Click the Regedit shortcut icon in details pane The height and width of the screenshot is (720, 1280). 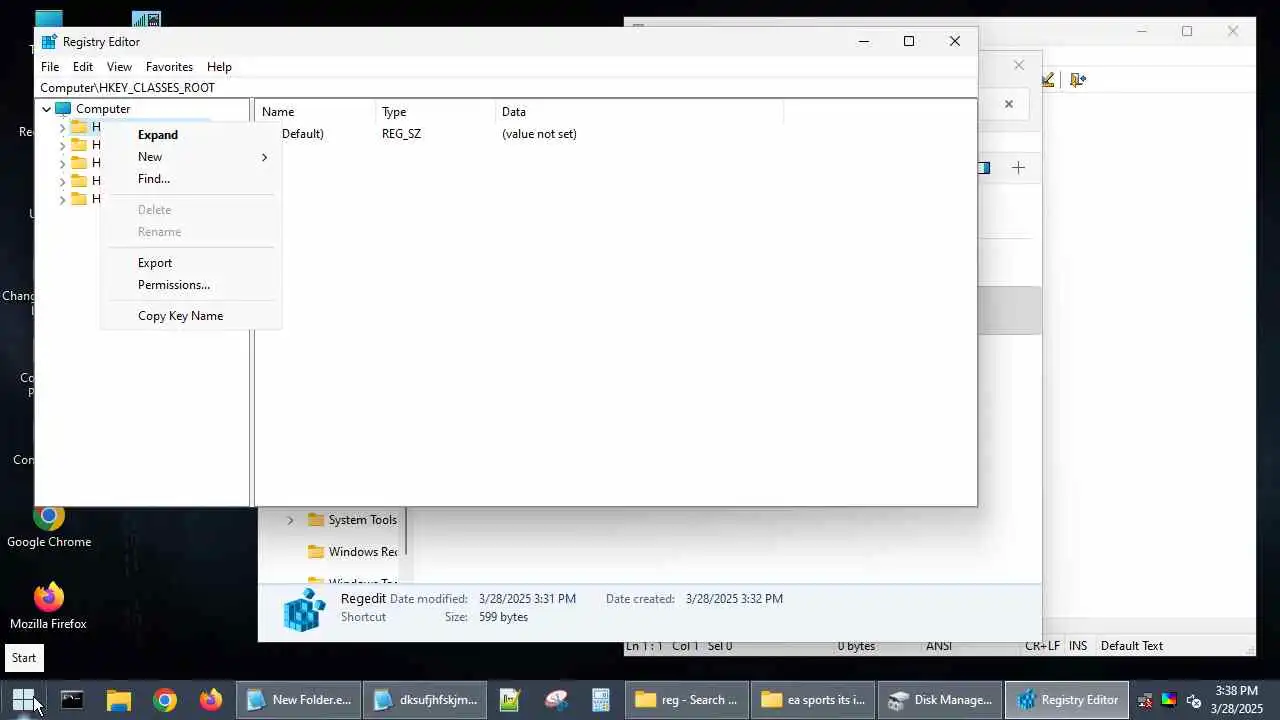click(x=304, y=609)
